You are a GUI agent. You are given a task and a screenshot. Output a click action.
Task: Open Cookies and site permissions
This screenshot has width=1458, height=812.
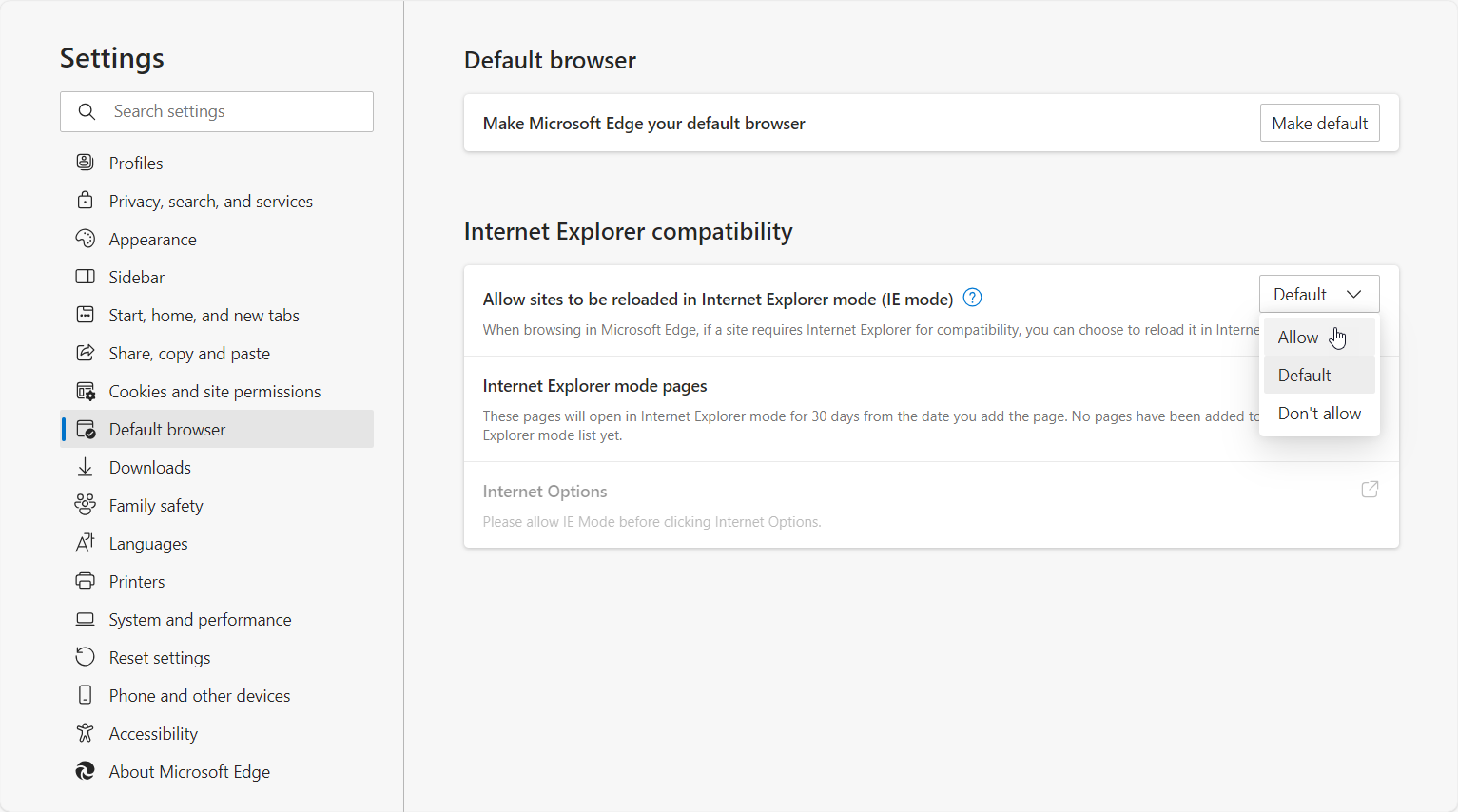click(x=217, y=391)
